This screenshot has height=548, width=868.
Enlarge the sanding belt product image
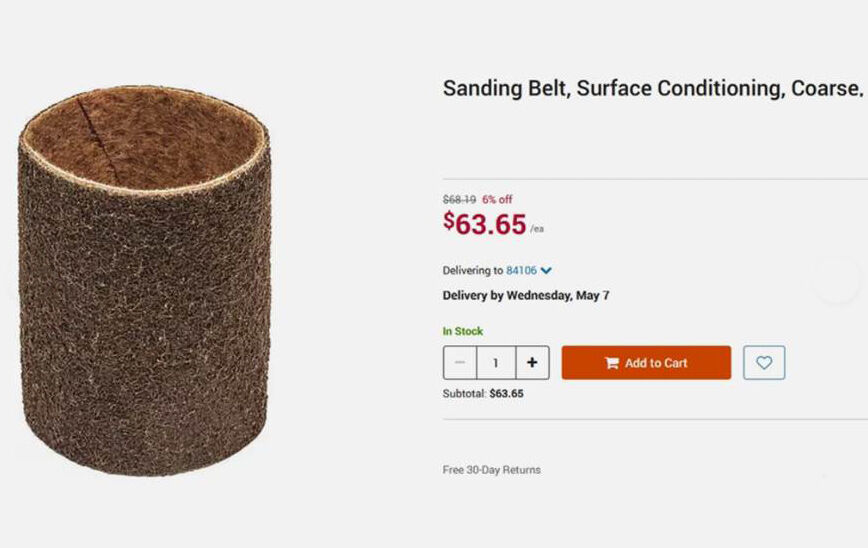(x=144, y=280)
